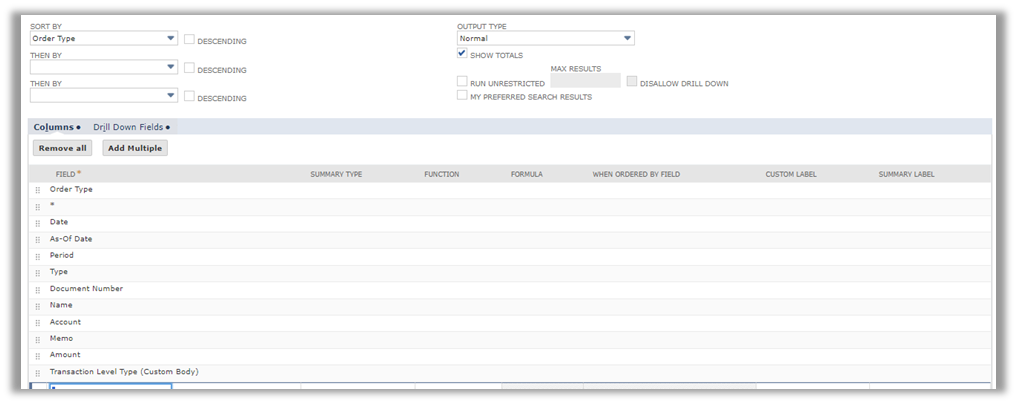Select the Document Number column row
1017x404 pixels.
tap(510, 289)
